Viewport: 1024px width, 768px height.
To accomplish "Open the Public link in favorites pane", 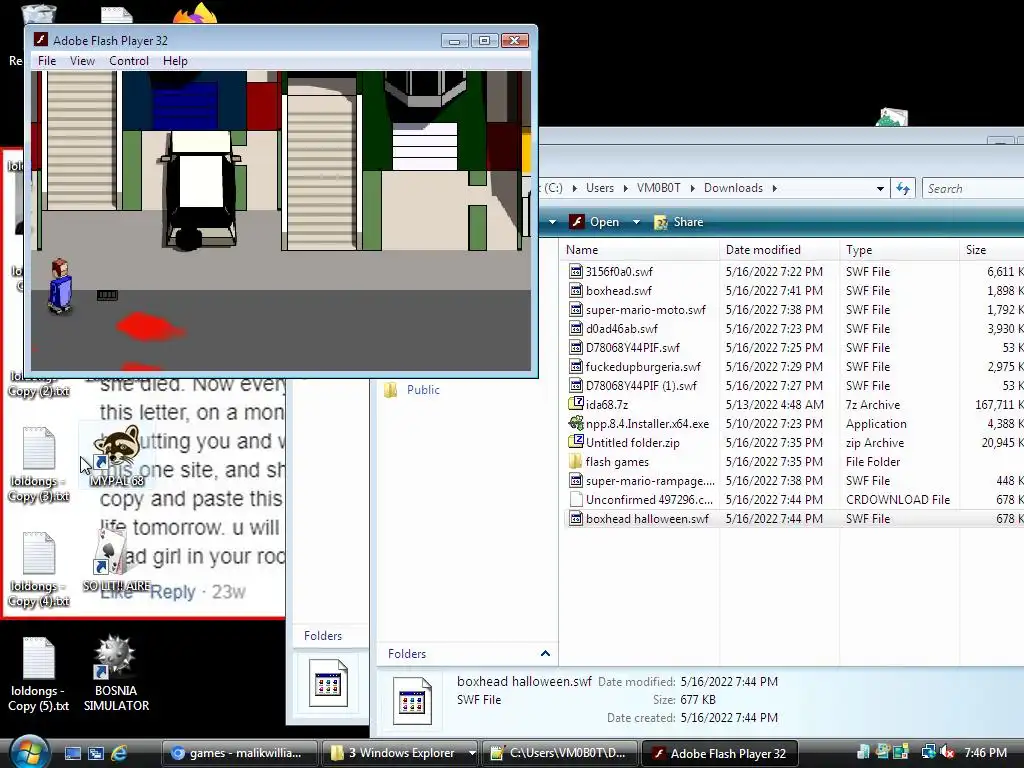I will tap(423, 390).
